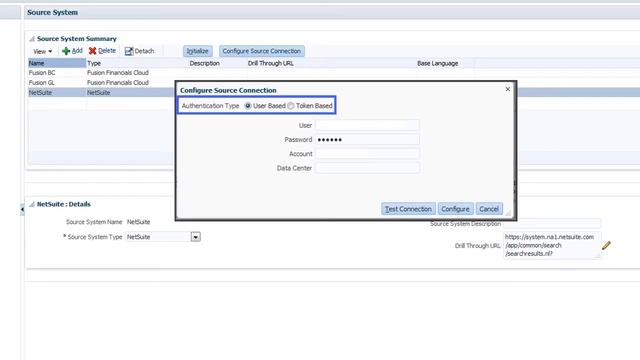
Task: Click Configure Source Connection button
Action: pos(262,51)
